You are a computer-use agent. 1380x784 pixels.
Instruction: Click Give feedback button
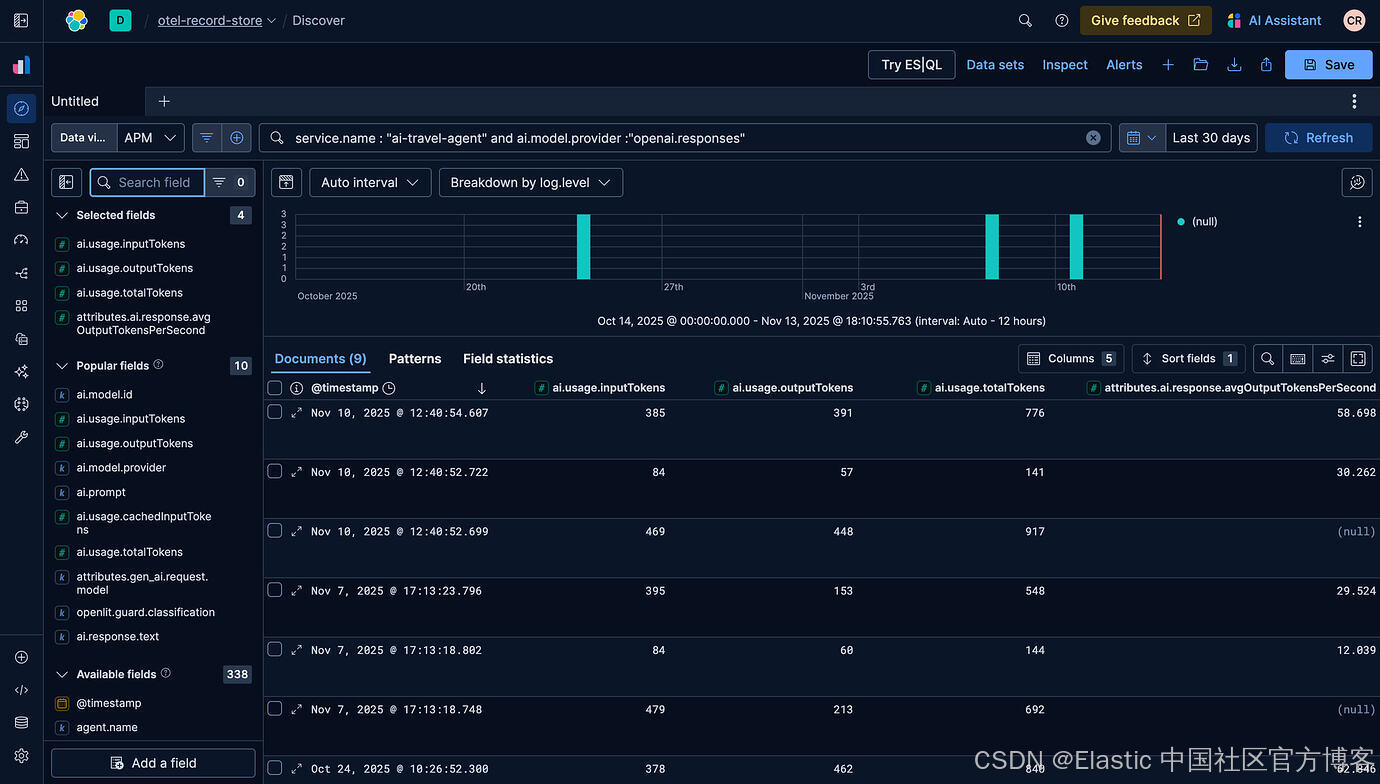[x=1145, y=20]
